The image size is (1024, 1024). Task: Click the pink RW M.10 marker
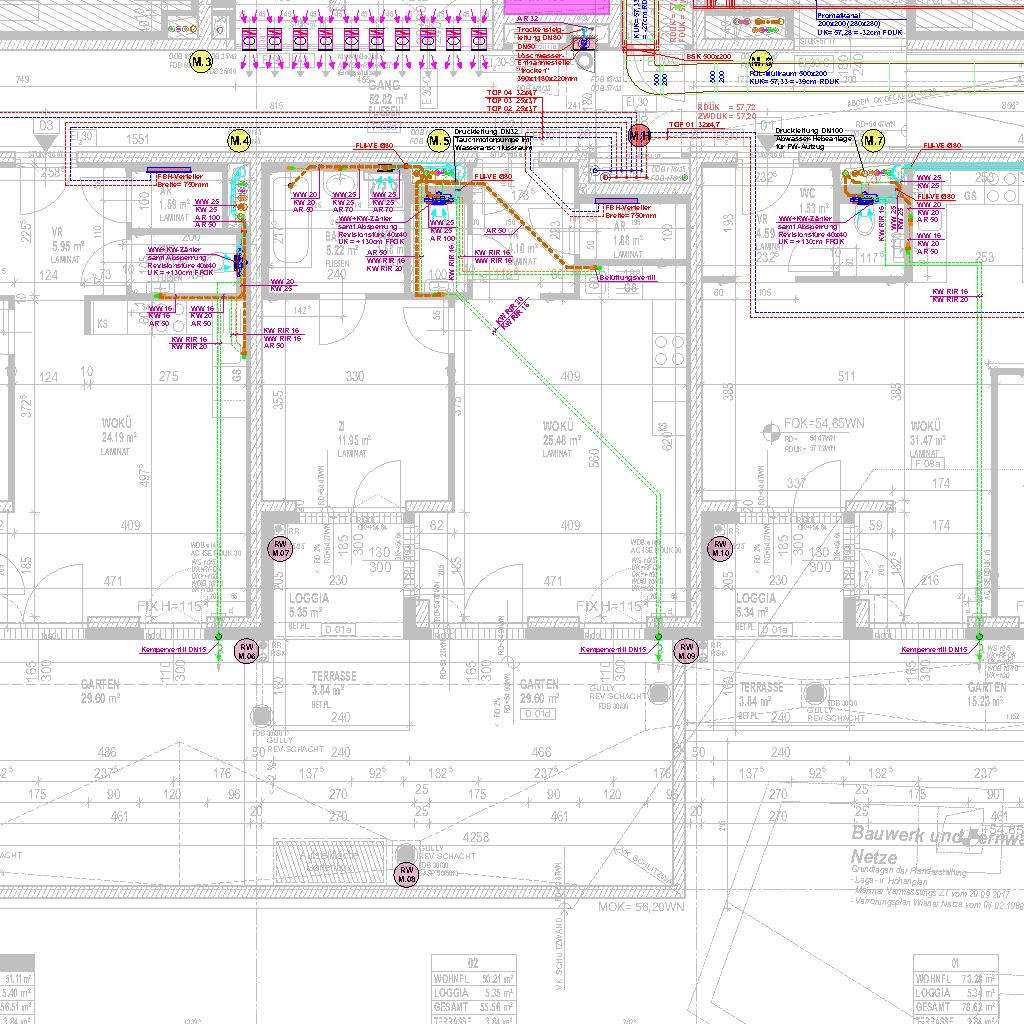tap(720, 547)
